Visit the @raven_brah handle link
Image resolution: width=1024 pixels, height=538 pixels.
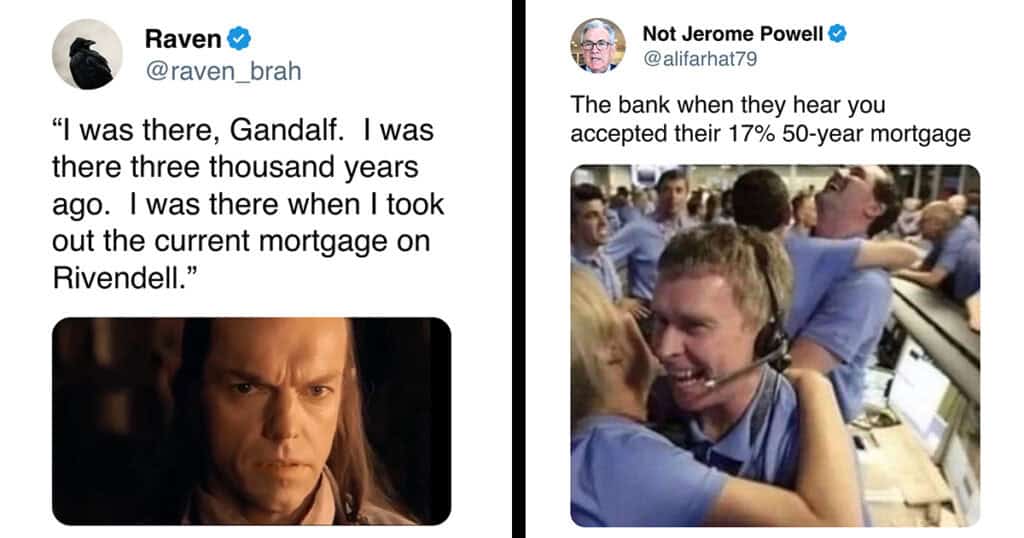pos(223,71)
